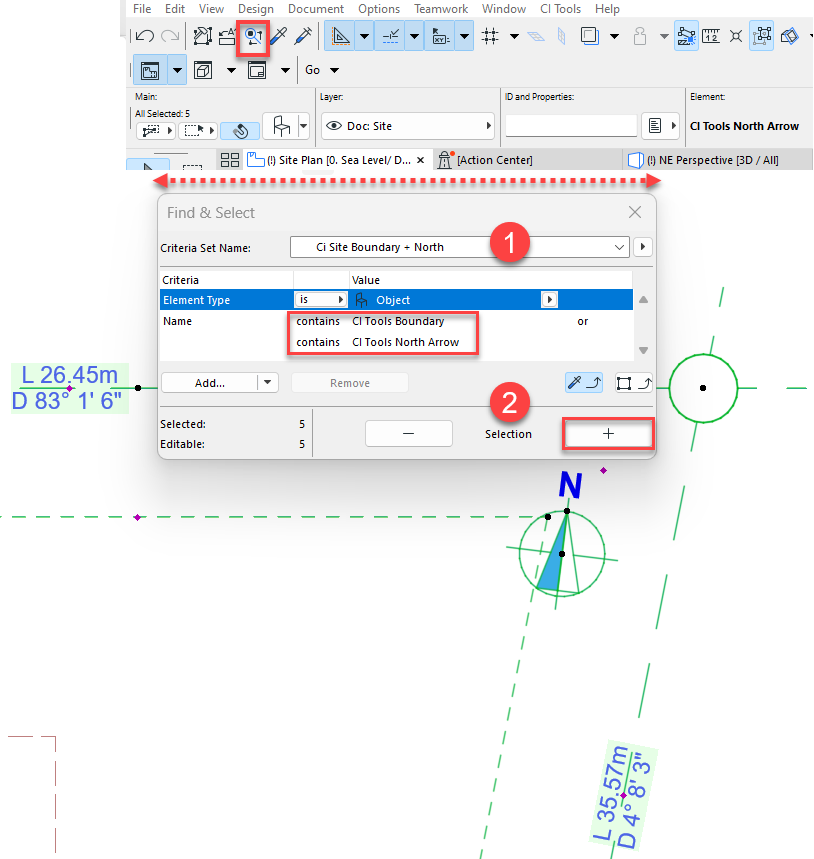Click the minus Selection button
Screen dimensions: 814x859
(x=408, y=433)
